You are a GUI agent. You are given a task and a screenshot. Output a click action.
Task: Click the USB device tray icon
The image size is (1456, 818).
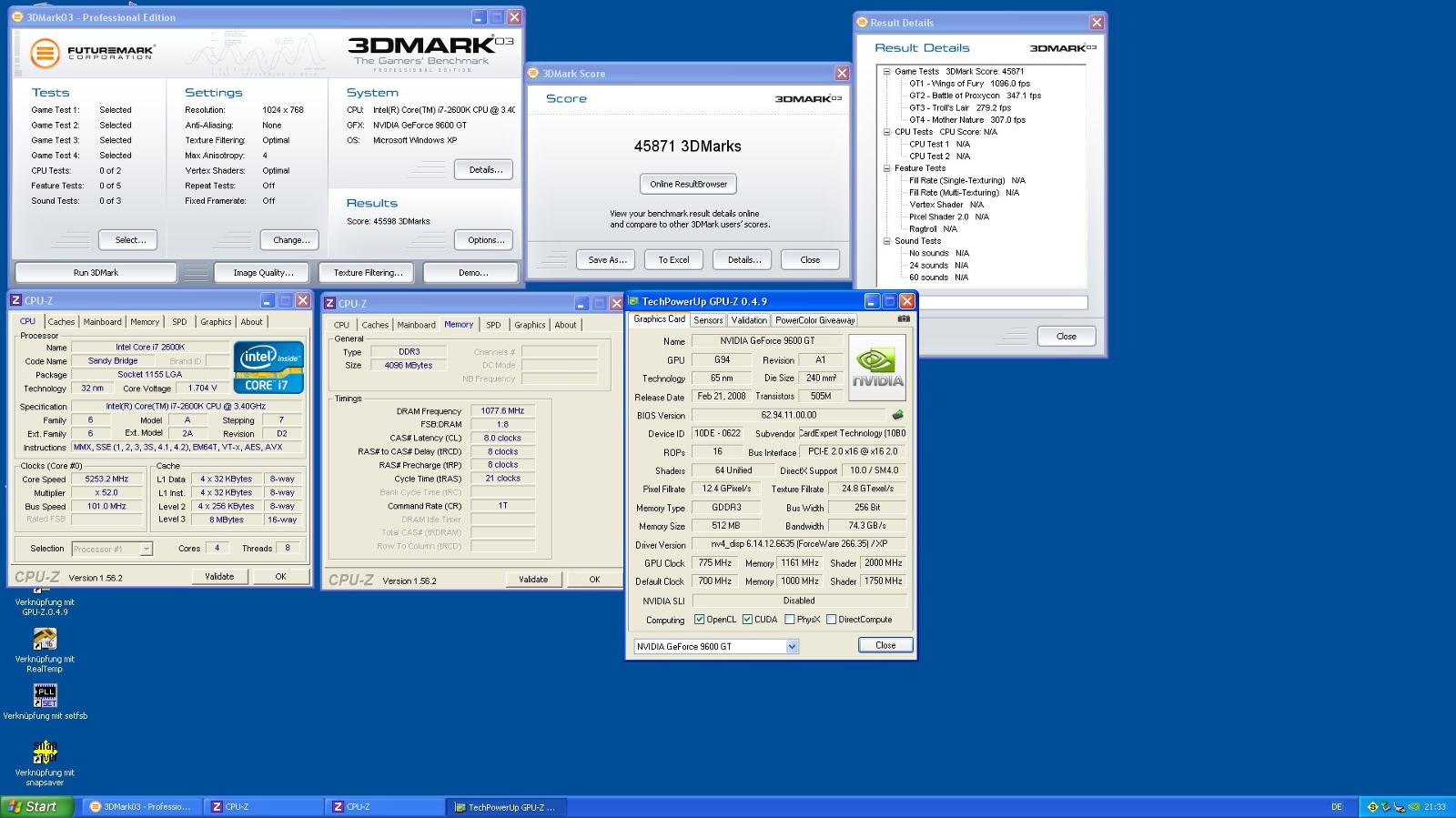(x=1400, y=806)
